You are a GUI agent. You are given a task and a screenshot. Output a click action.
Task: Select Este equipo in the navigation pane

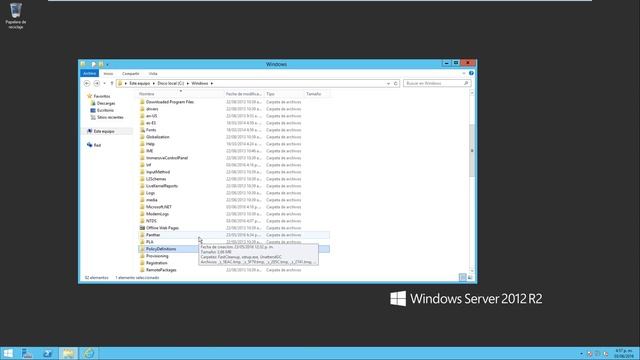coord(104,131)
